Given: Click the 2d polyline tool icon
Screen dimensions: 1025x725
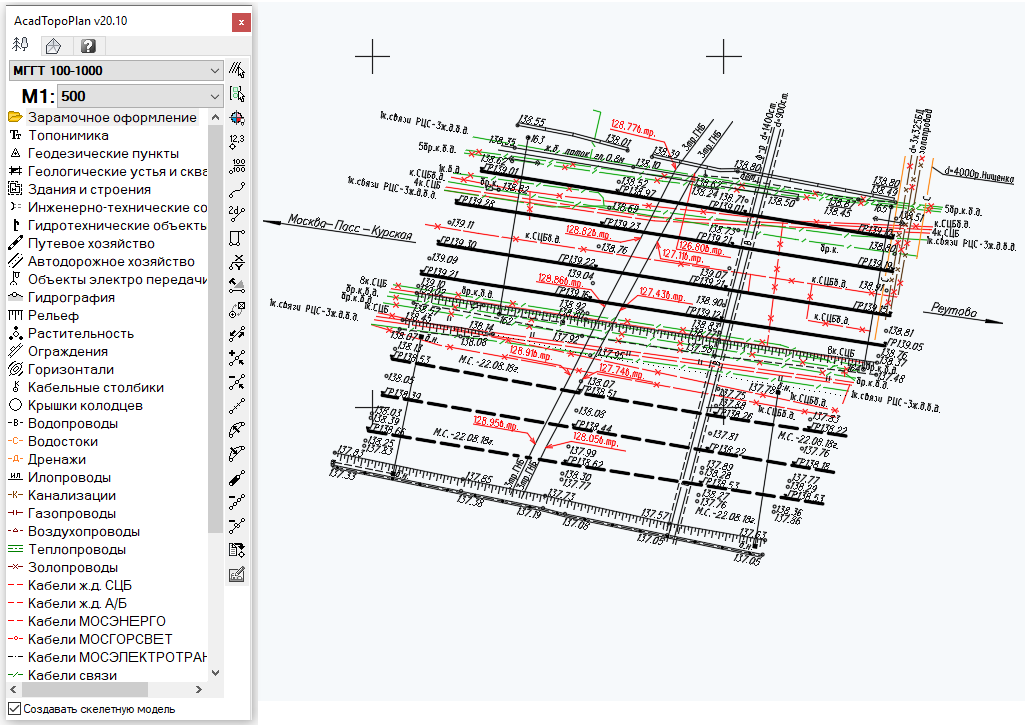Looking at the screenshot, I should [x=237, y=214].
